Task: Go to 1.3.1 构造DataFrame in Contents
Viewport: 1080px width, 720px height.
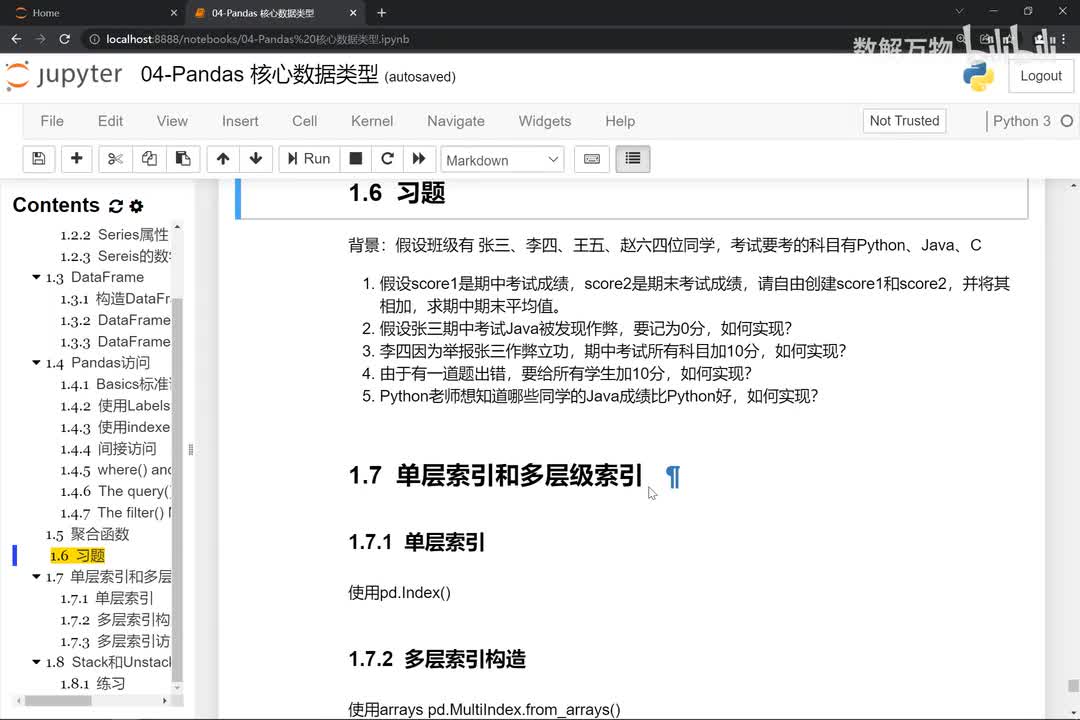Action: click(116, 298)
